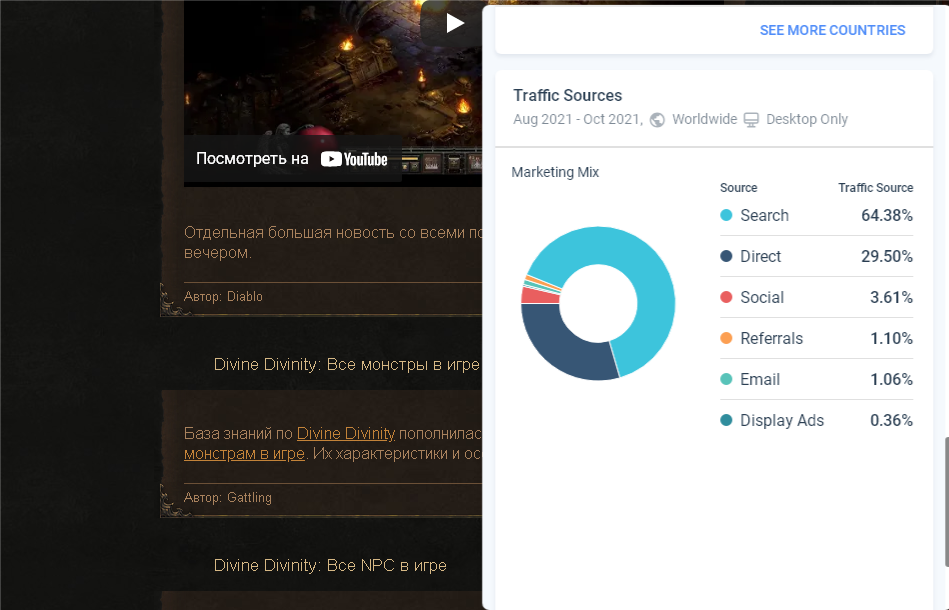Click the Worldwide filter label
This screenshot has width=949, height=610.
[704, 119]
